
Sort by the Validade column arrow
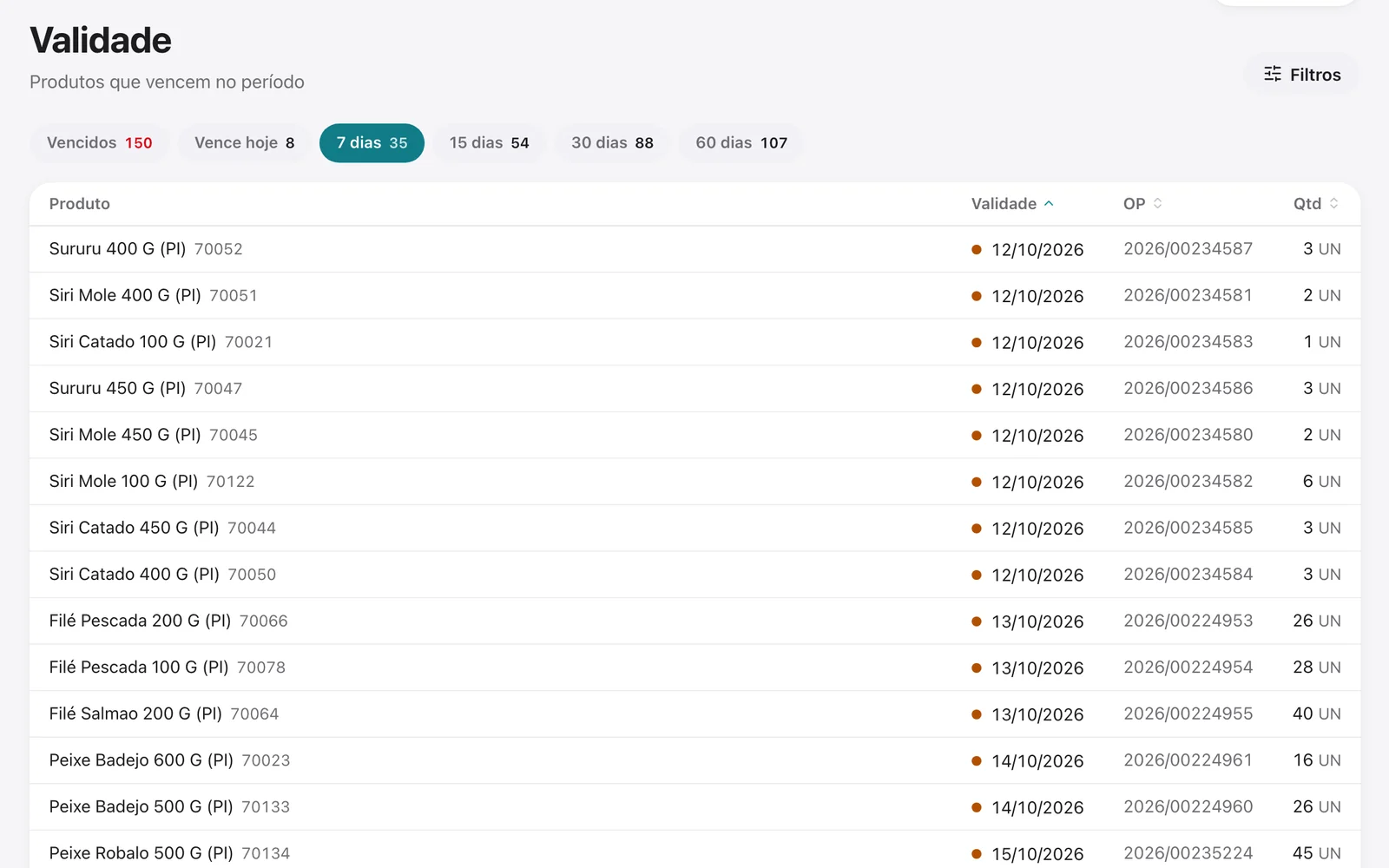click(1049, 203)
